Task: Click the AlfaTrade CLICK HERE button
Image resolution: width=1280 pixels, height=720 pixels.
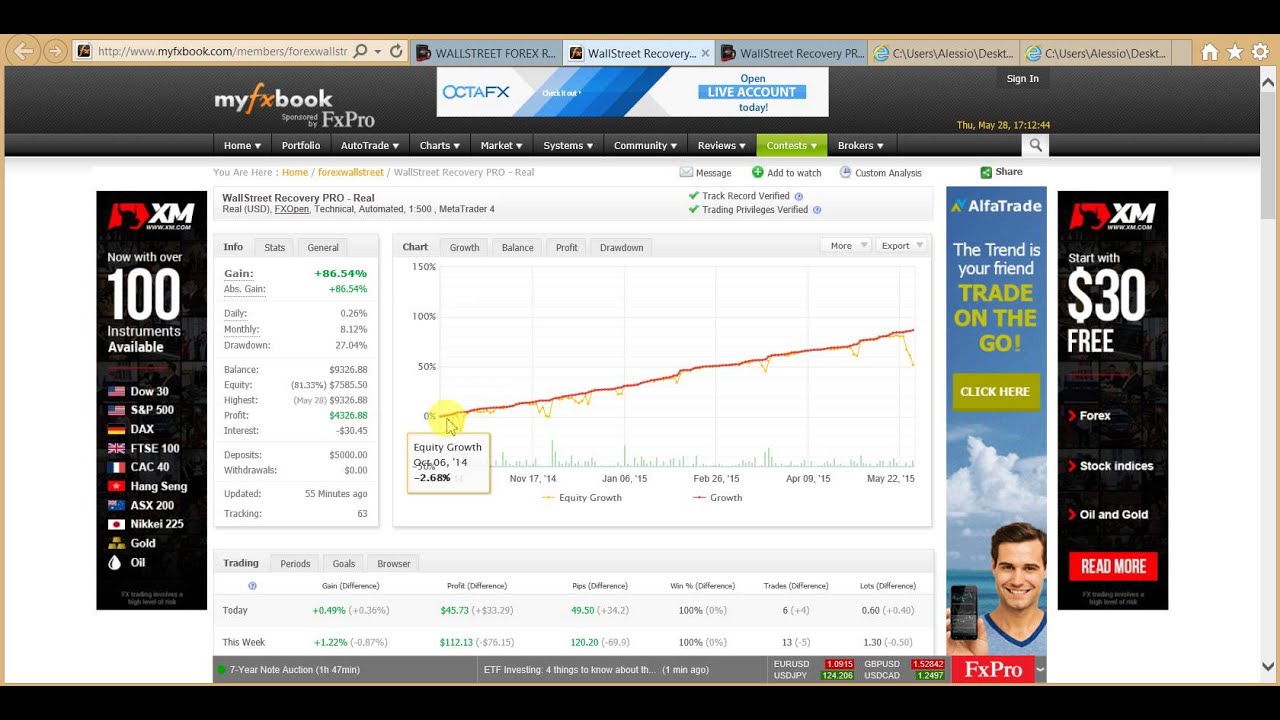Action: [995, 392]
